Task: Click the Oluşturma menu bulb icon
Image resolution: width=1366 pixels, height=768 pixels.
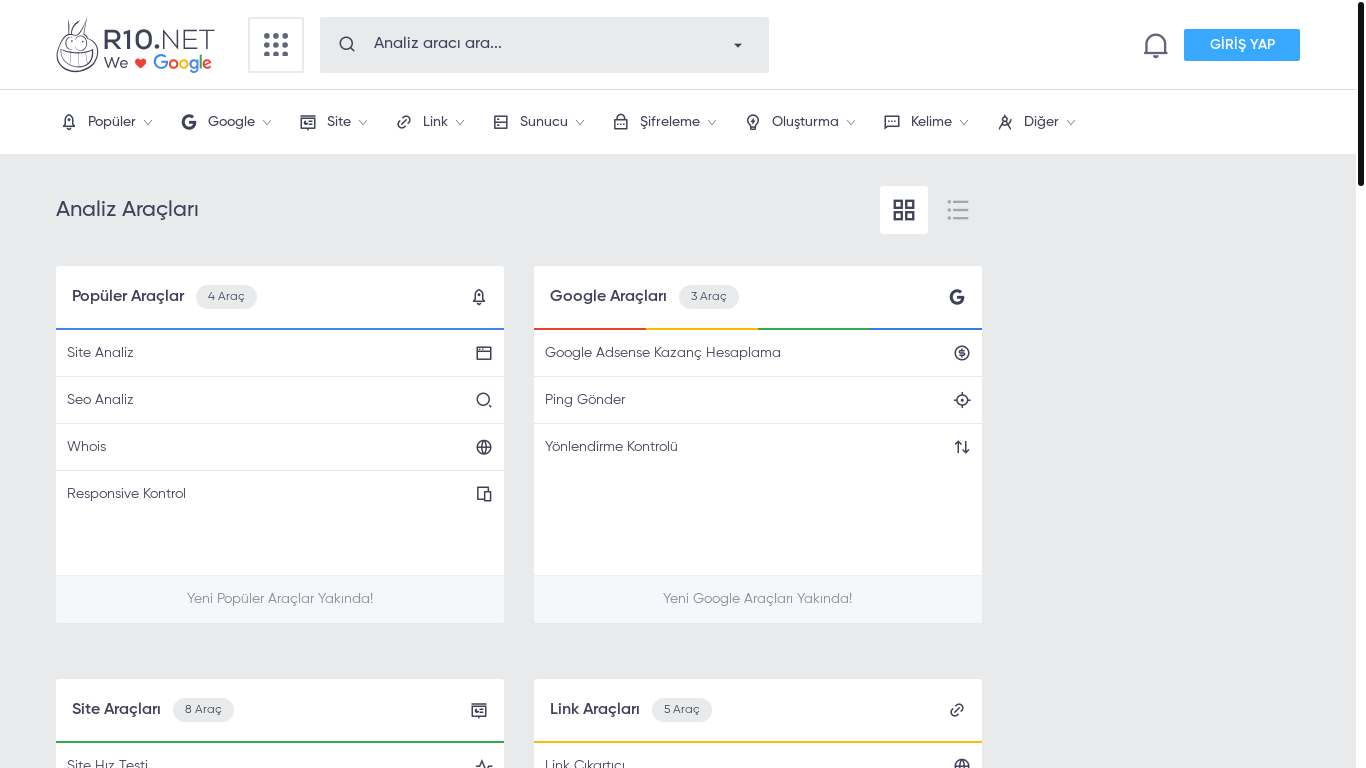Action: coord(753,122)
